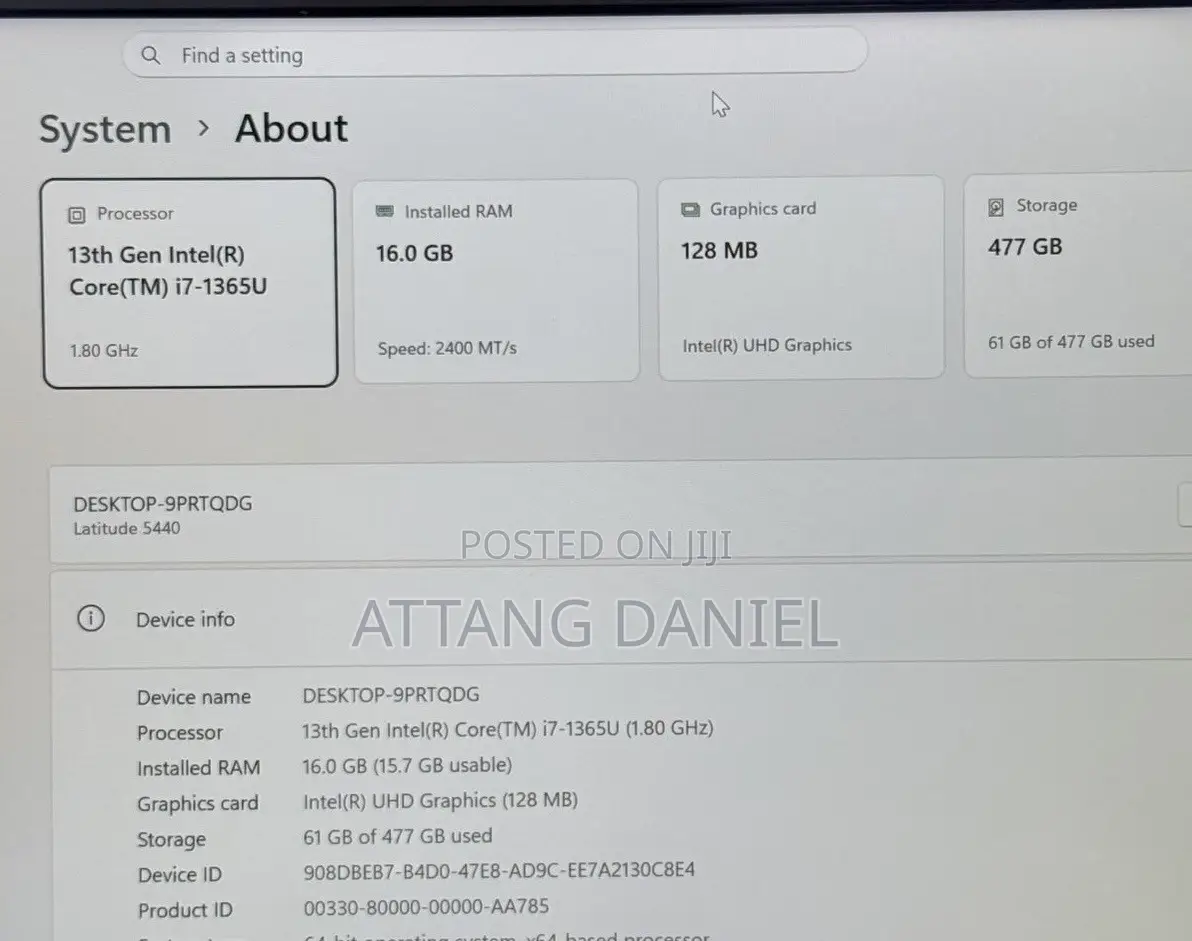
Task: Click Intel(R) UHD Graphics (128 MB) value
Action: point(440,800)
